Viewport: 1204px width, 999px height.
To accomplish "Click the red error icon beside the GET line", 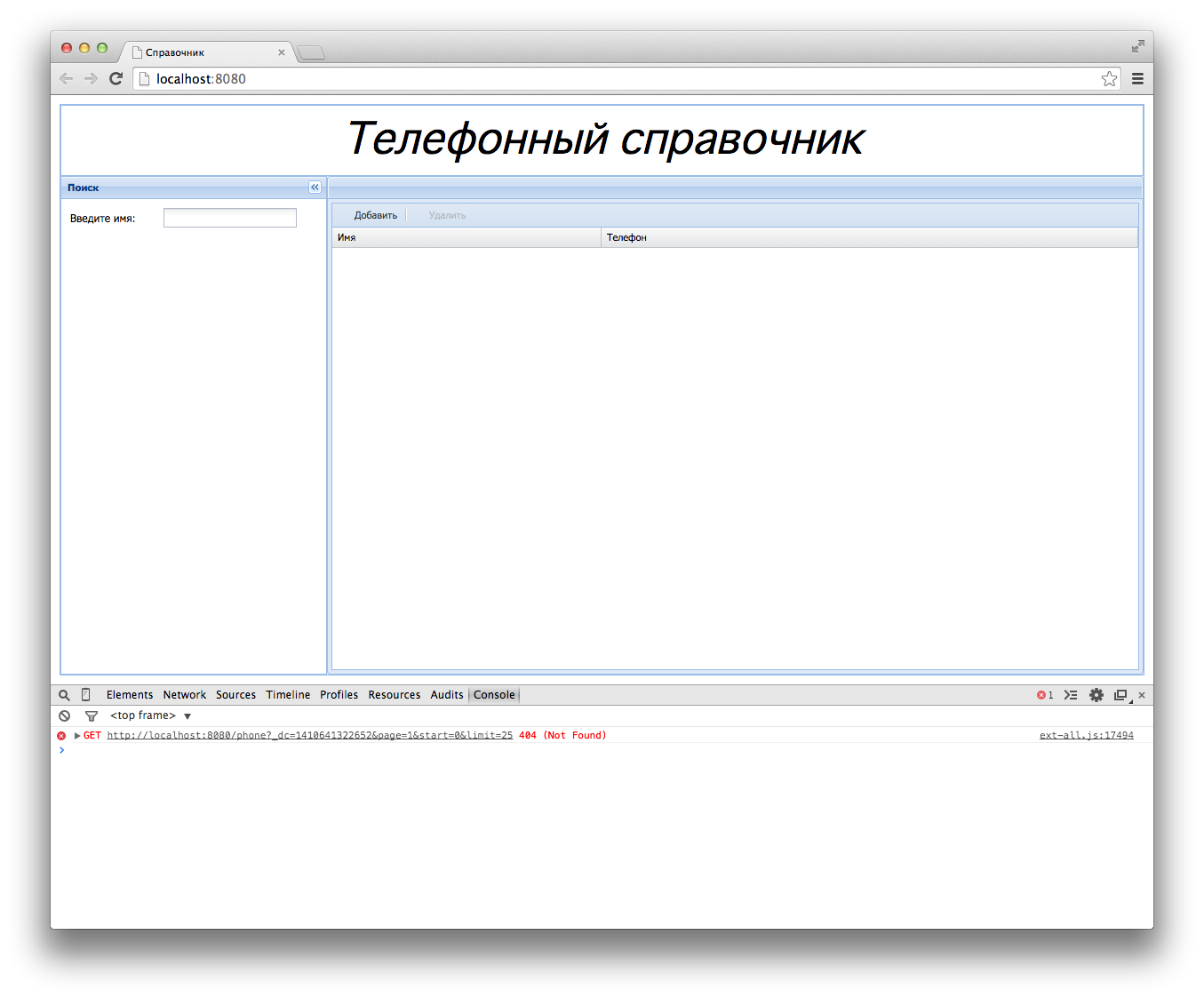I will [x=61, y=736].
